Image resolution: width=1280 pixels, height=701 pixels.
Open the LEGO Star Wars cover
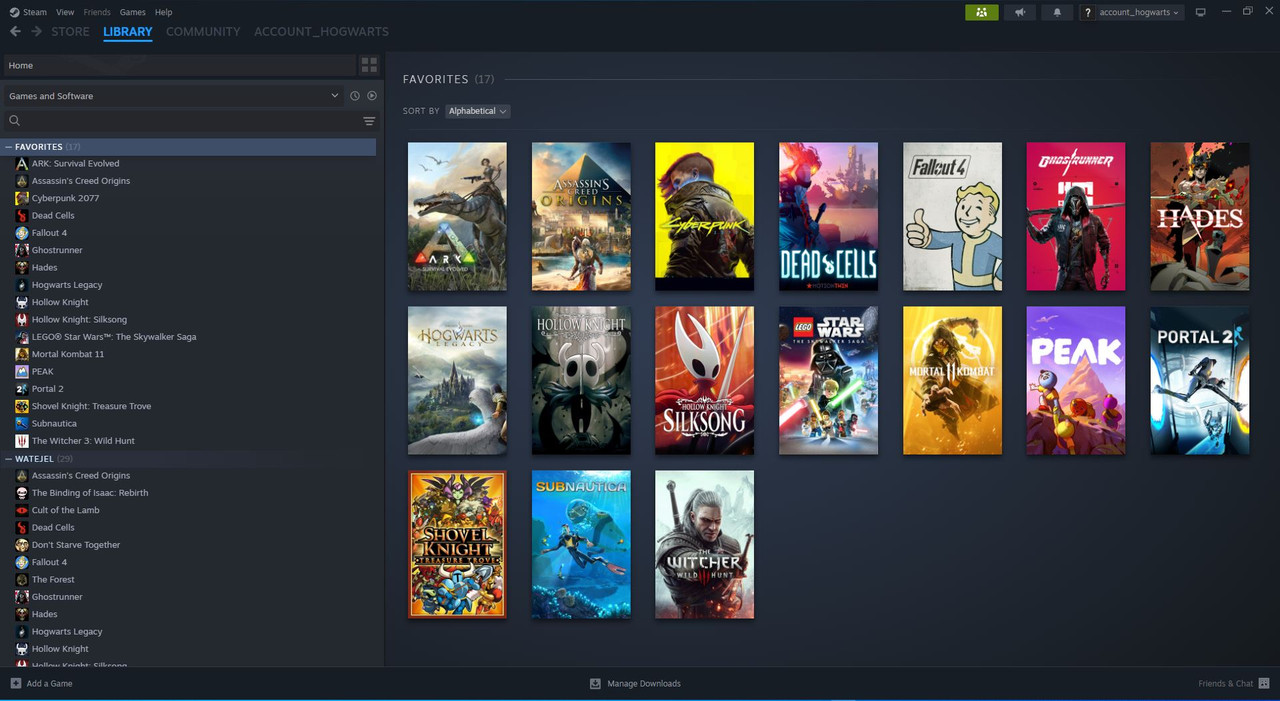pyautogui.click(x=828, y=380)
